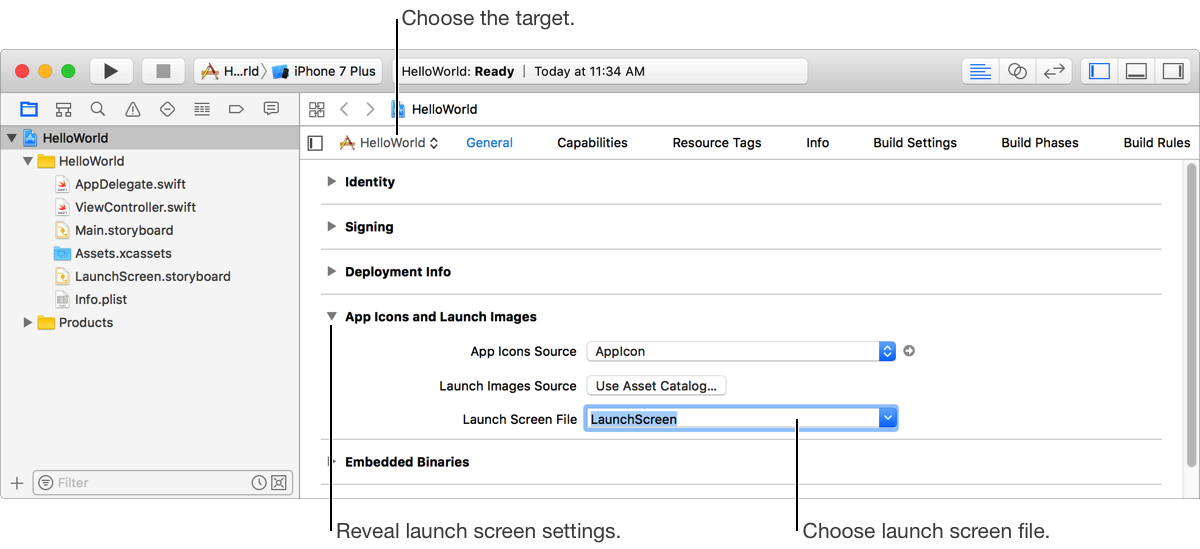Click the Run (play) button
The height and width of the screenshot is (549, 1200).
coord(111,71)
